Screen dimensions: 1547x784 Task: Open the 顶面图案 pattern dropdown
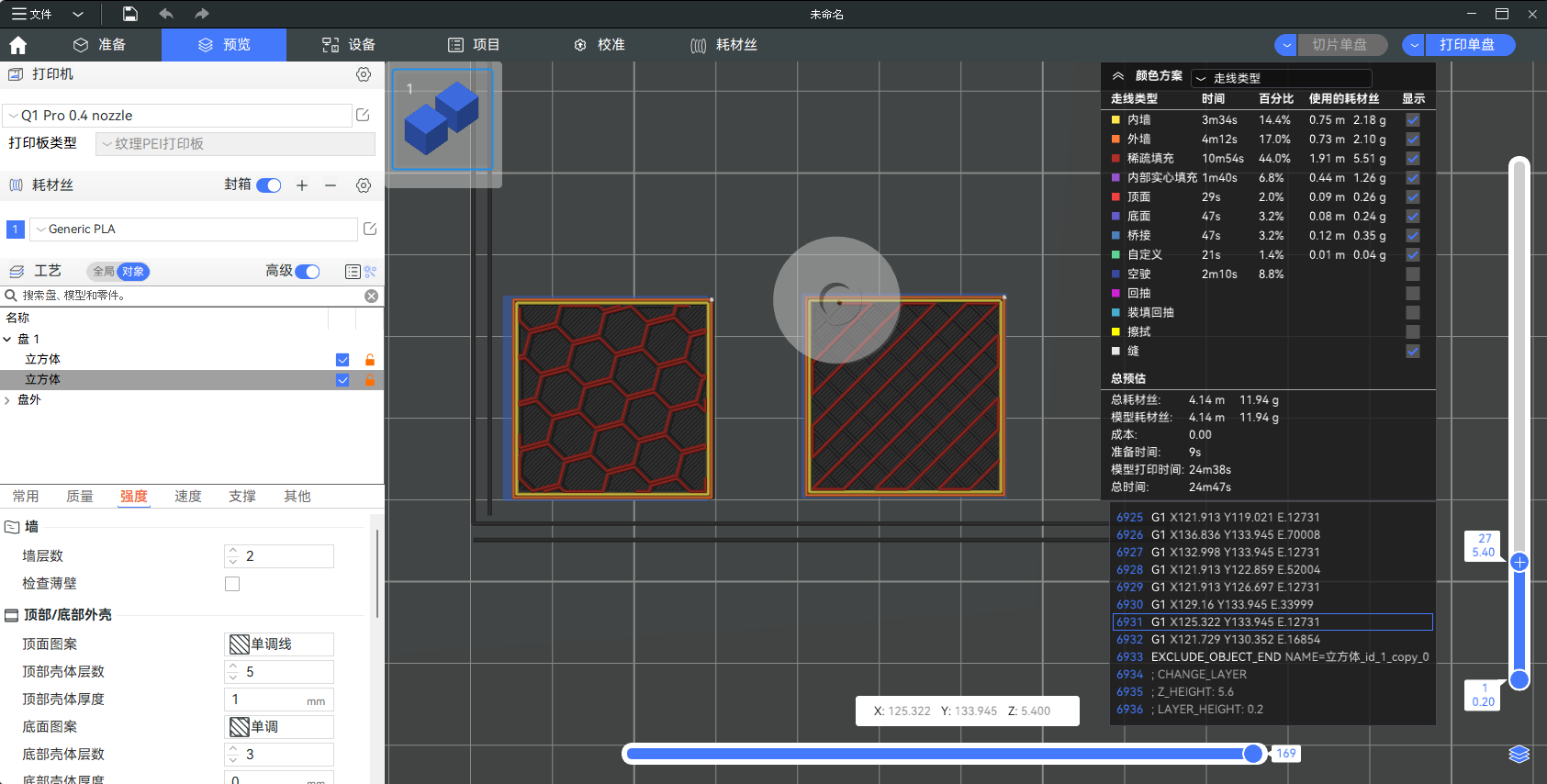[x=279, y=644]
